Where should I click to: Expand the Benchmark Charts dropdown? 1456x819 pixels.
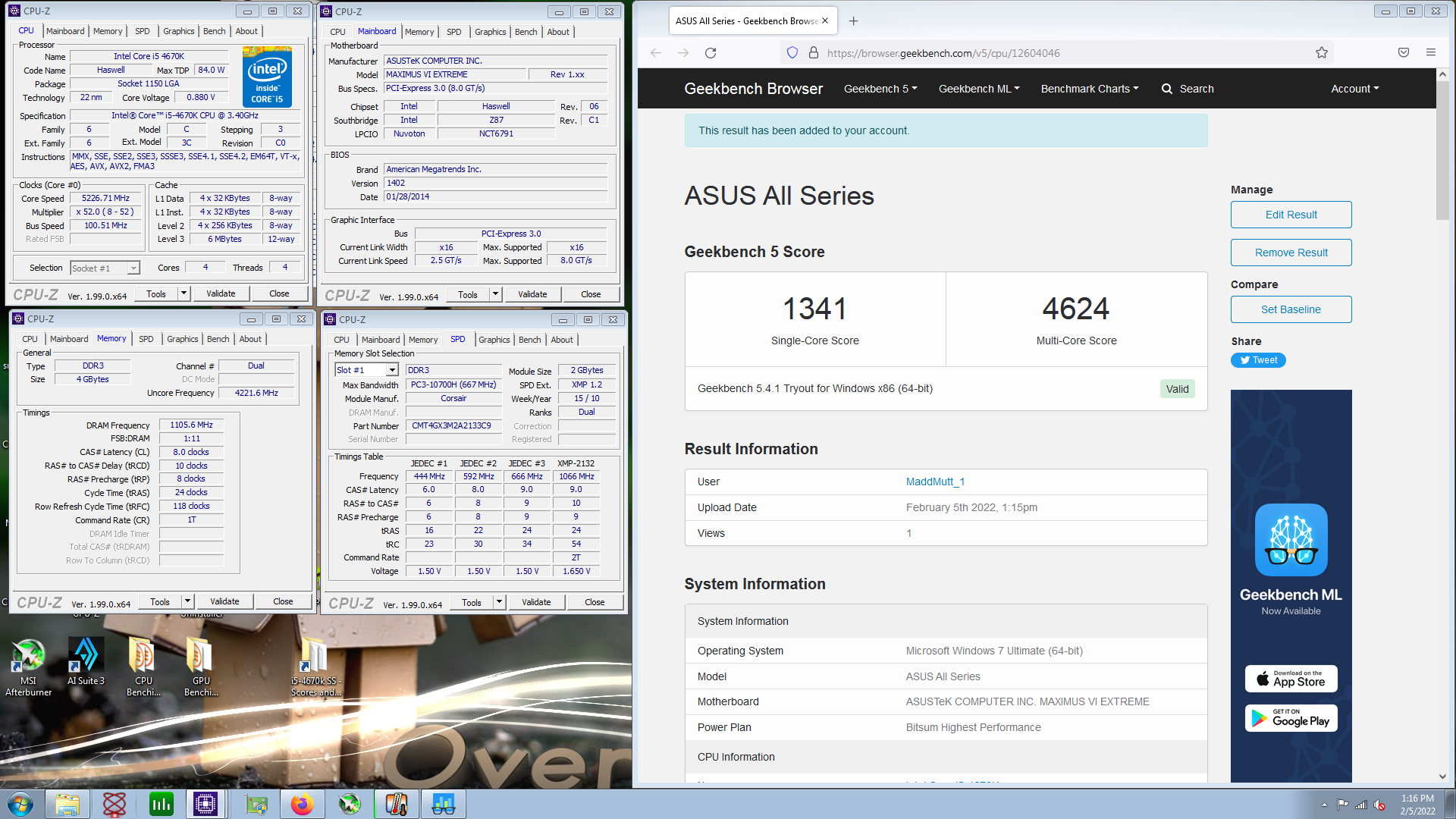click(x=1090, y=89)
